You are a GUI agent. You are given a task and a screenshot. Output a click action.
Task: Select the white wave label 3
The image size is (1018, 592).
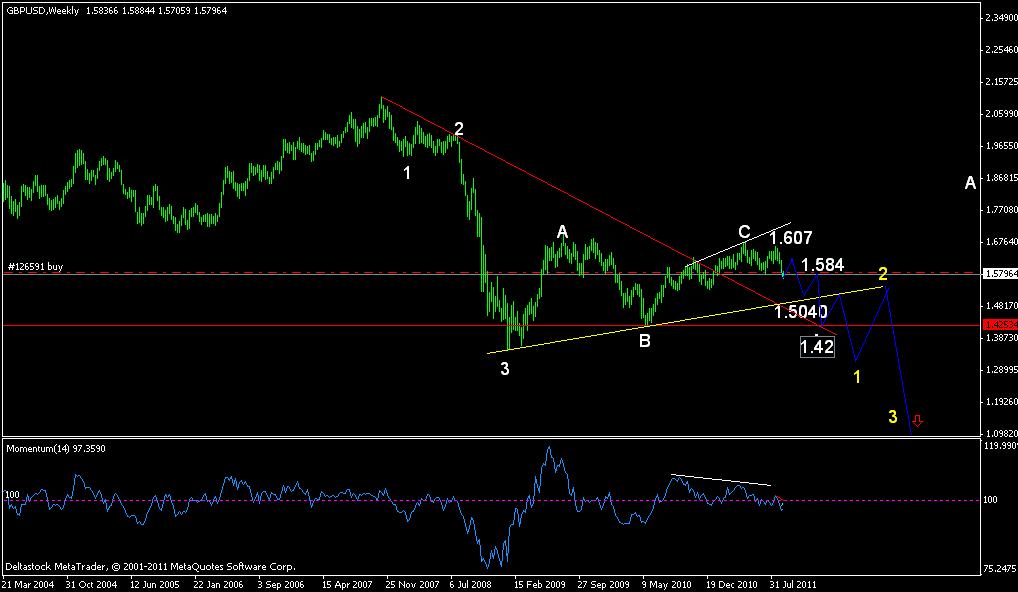pos(504,369)
